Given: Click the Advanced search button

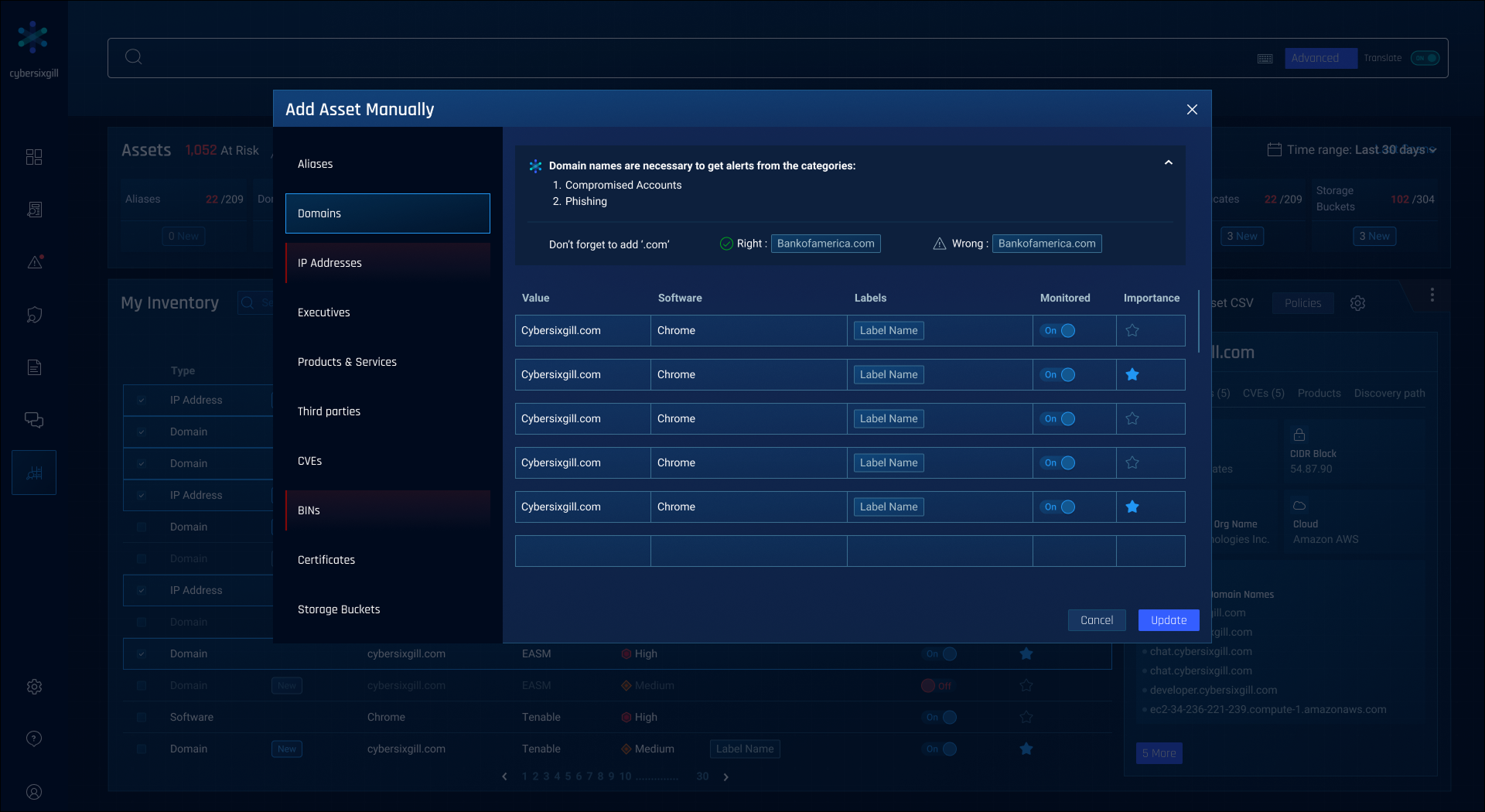Looking at the screenshot, I should coord(1321,58).
